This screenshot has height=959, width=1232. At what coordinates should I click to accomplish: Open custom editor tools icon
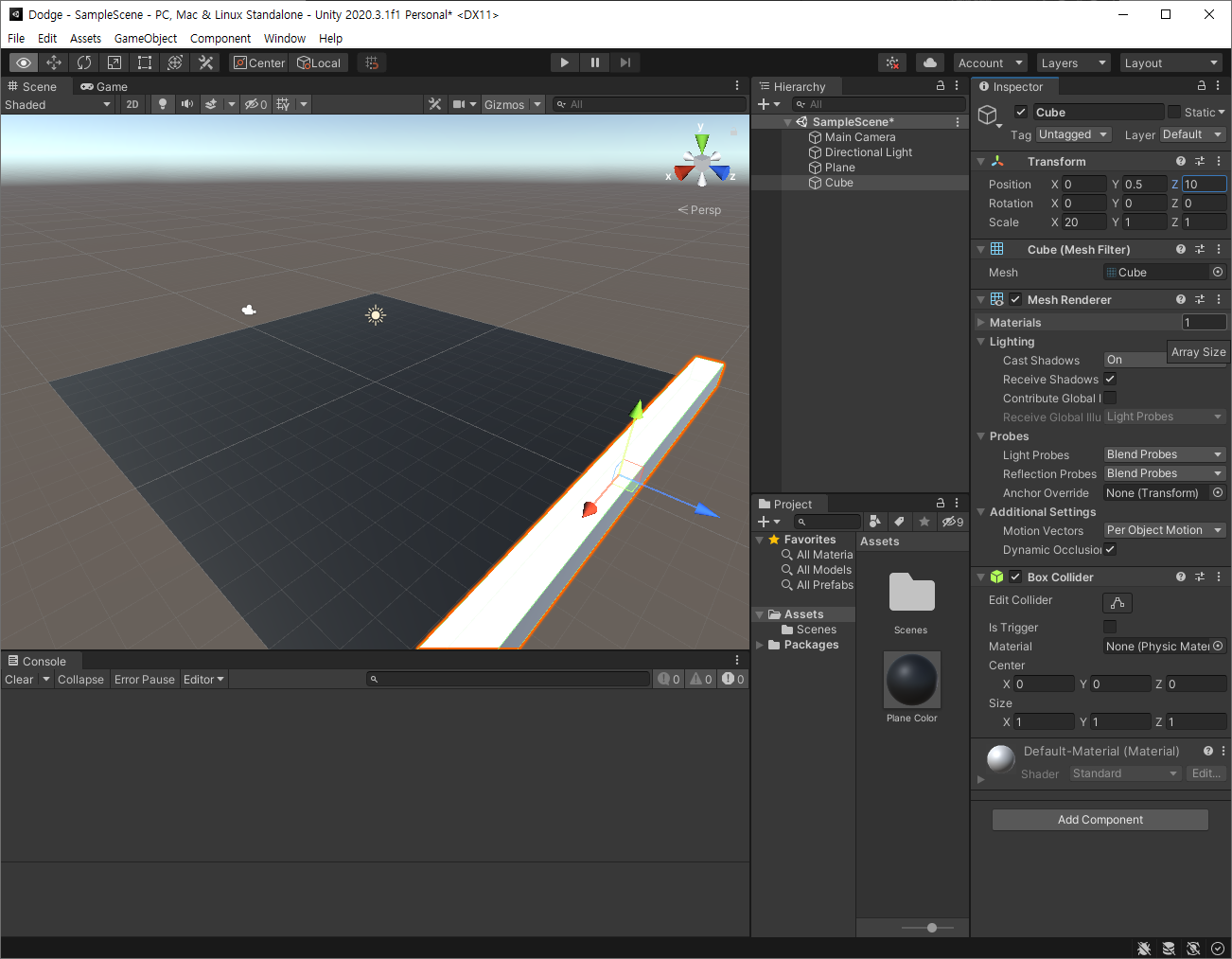[x=205, y=62]
